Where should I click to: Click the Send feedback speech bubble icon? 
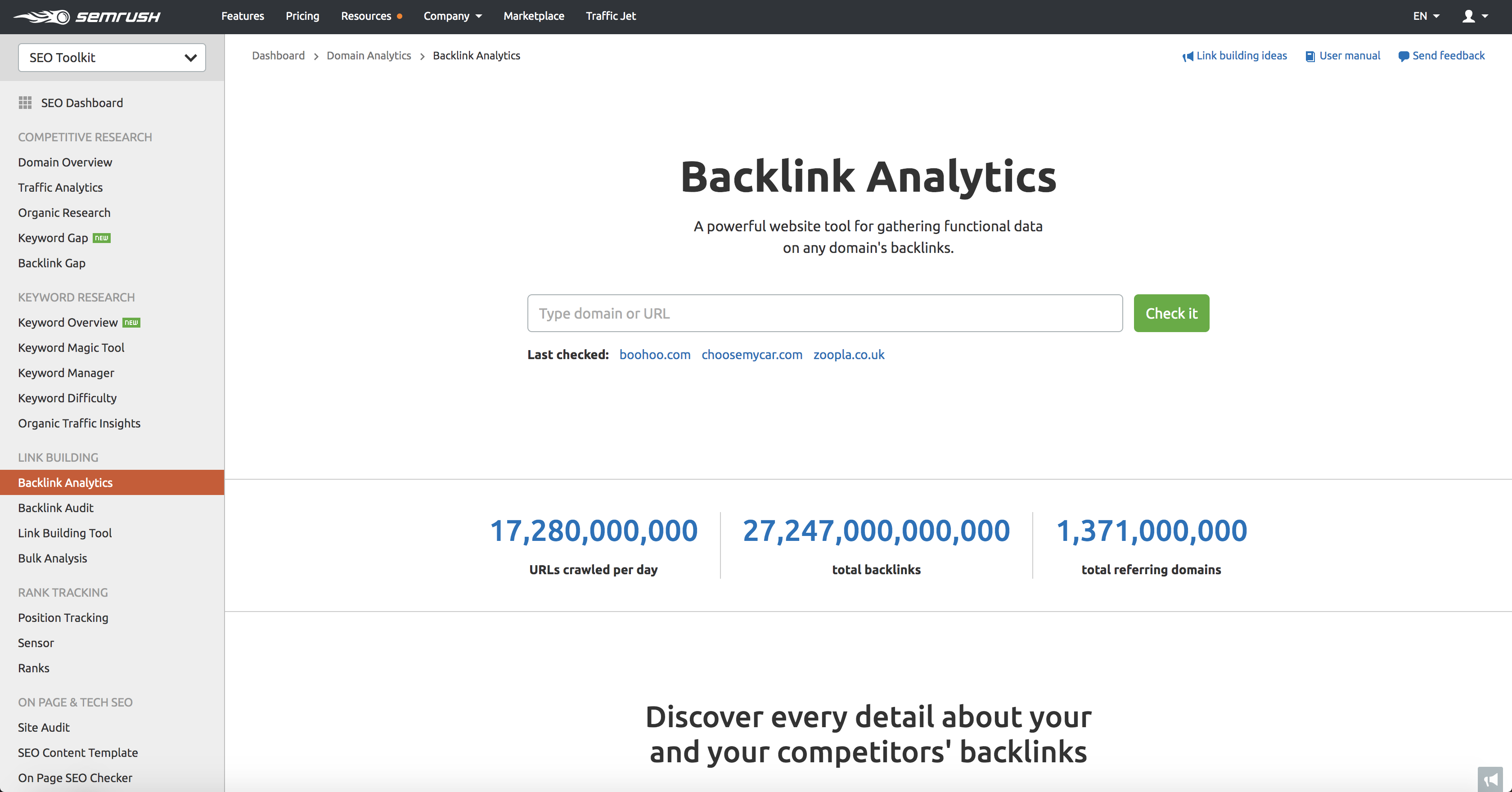coord(1403,56)
